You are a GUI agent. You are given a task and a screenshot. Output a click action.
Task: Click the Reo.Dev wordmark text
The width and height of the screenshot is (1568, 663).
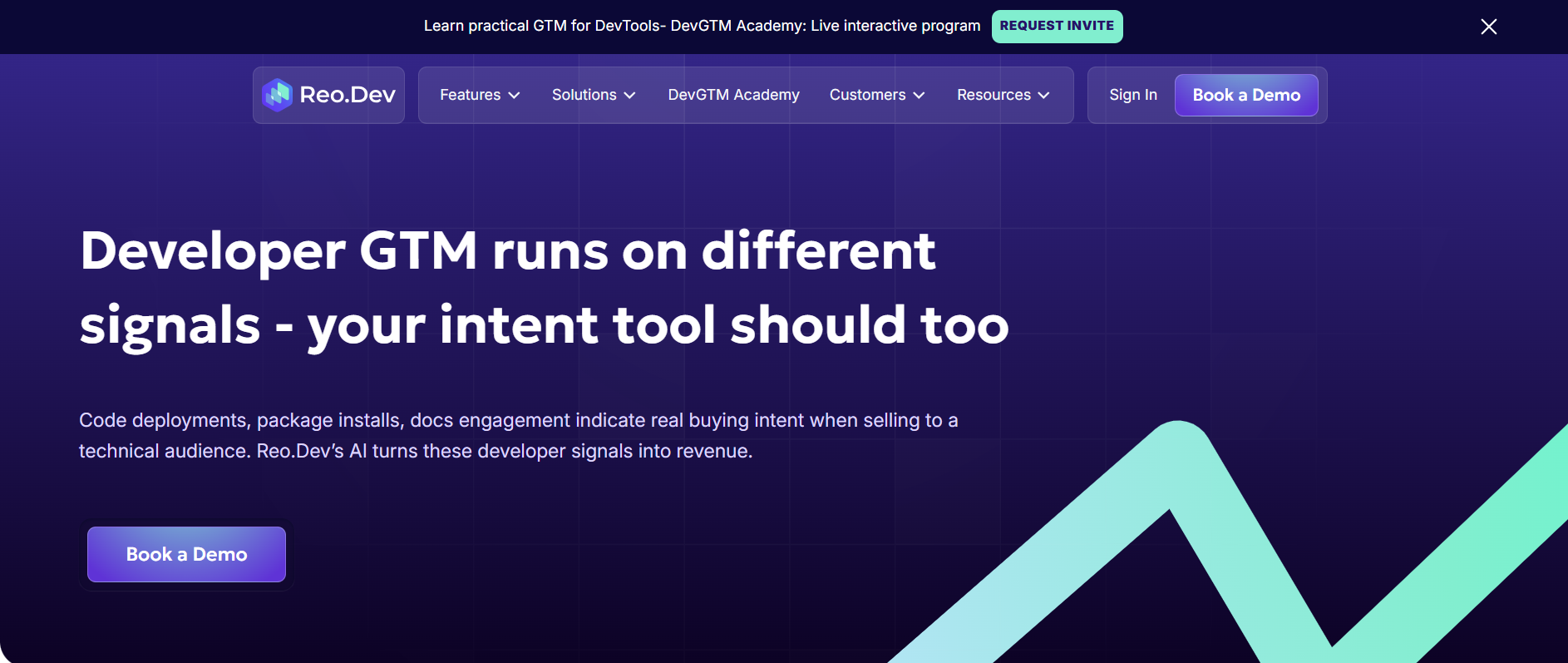[348, 95]
